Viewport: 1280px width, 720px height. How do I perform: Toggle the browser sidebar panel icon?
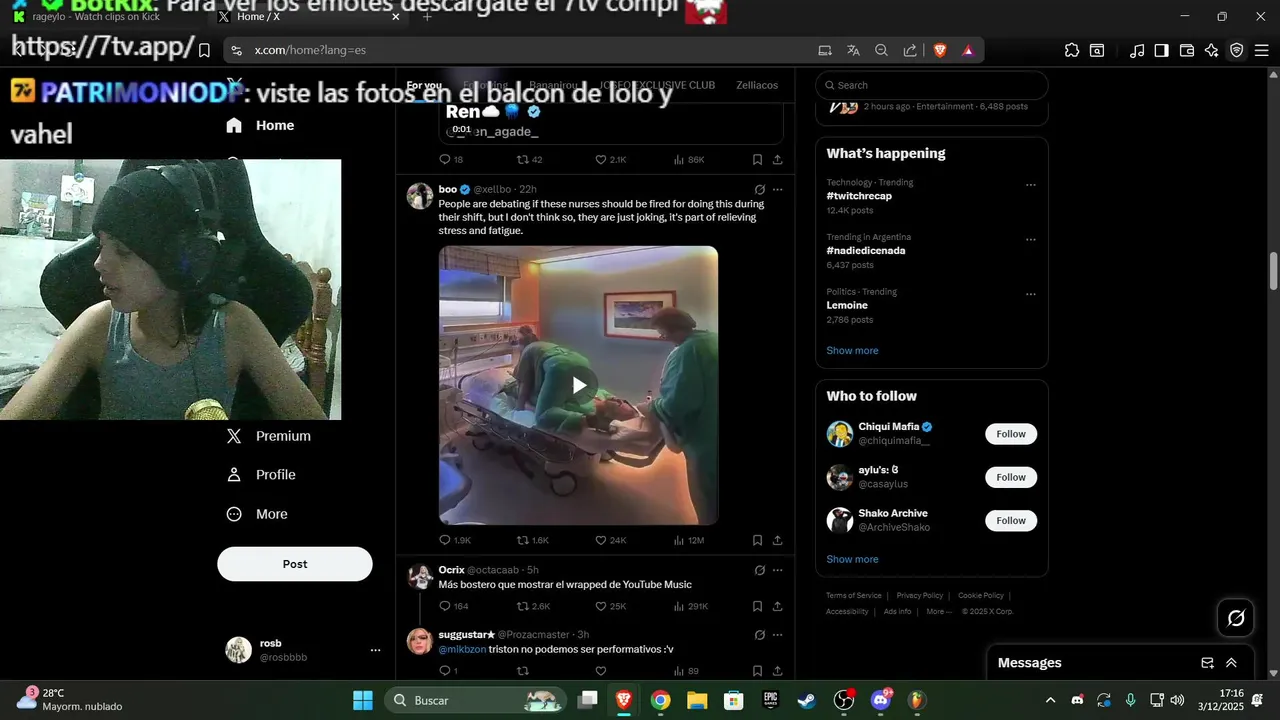point(1161,50)
